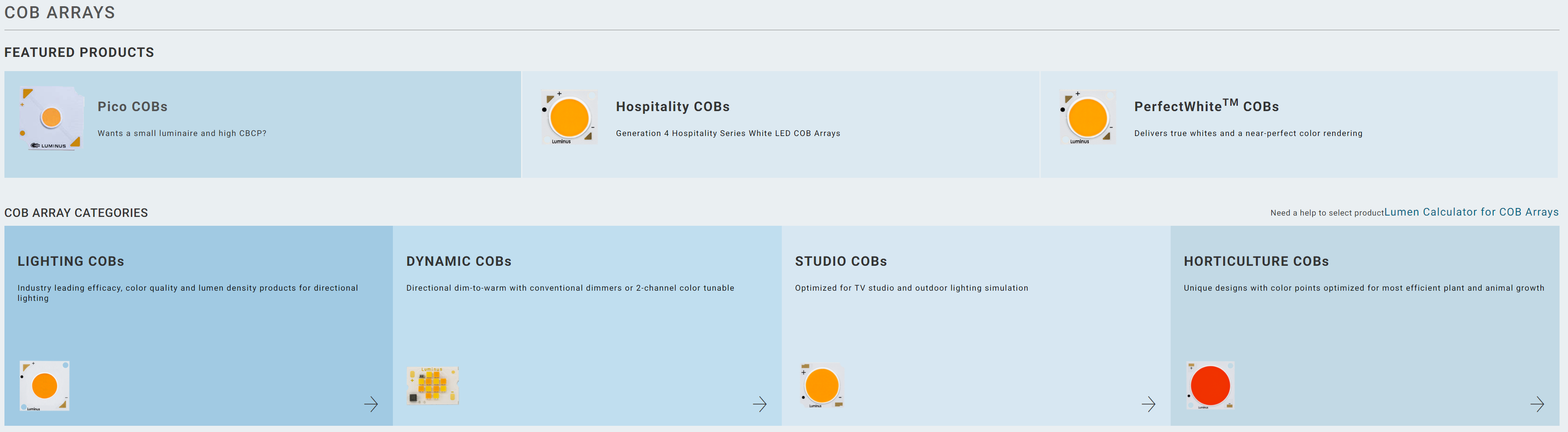
Task: Open the DYNAMIC COBs category heading
Action: point(458,261)
